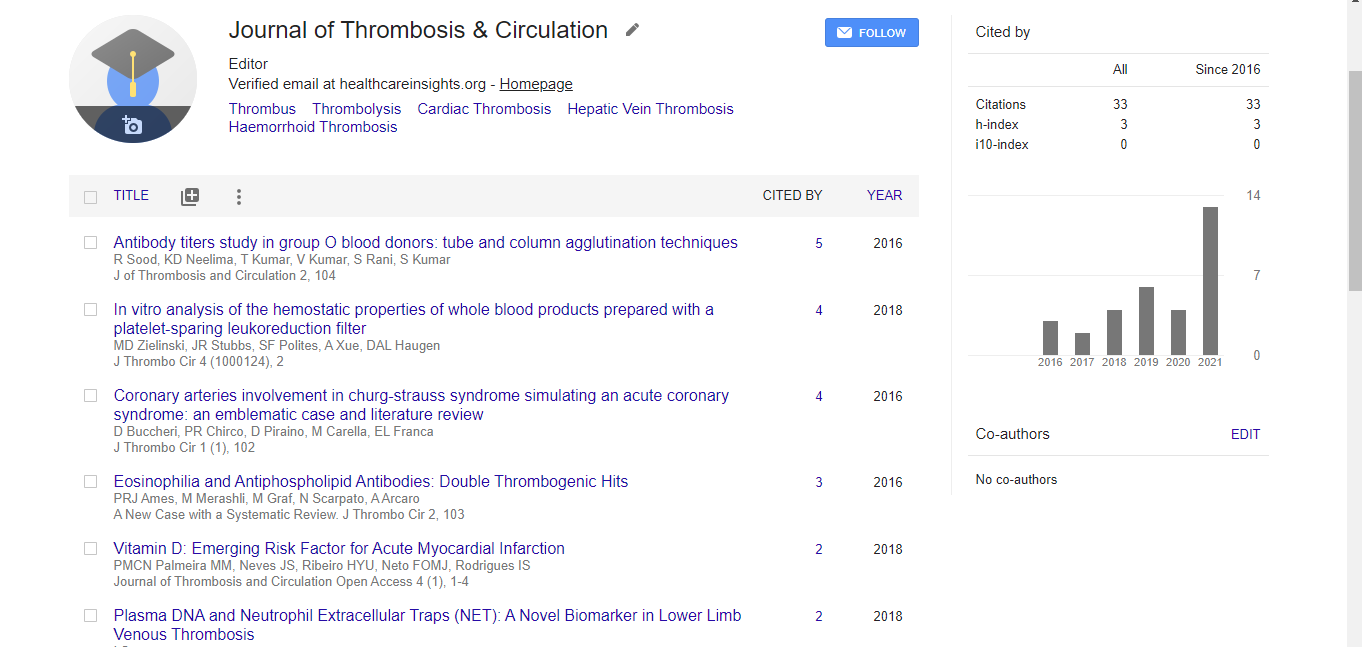Check the box for Antibody titers study
Viewport: 1362px width, 647px height.
pos(91,243)
